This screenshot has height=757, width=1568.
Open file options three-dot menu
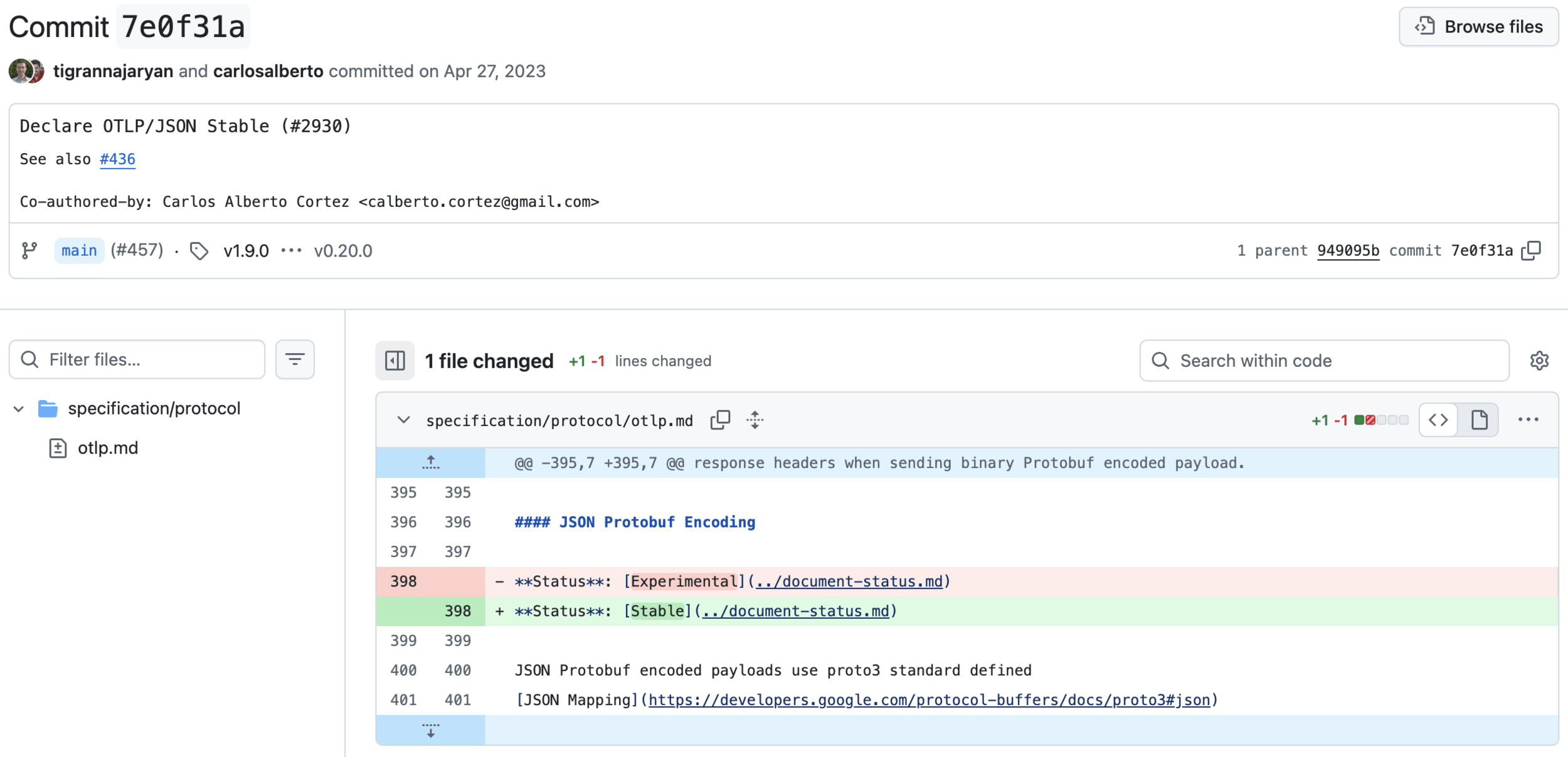point(1528,420)
